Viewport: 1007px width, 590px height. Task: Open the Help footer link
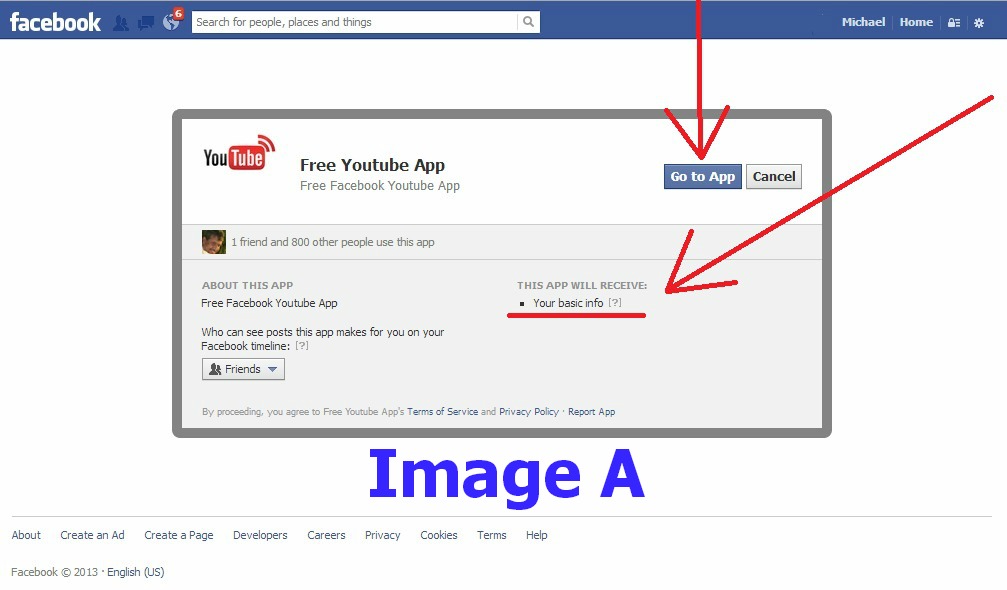537,535
